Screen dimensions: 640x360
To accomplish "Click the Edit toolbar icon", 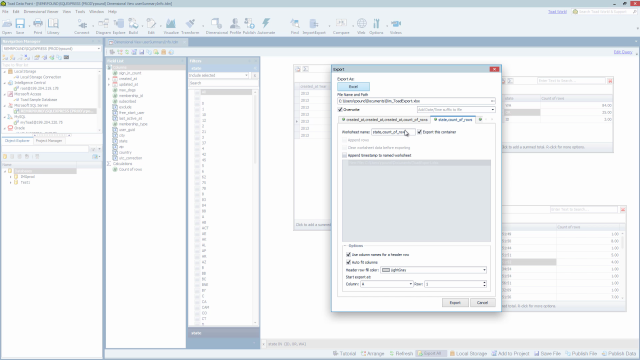I will click(x=151, y=26).
